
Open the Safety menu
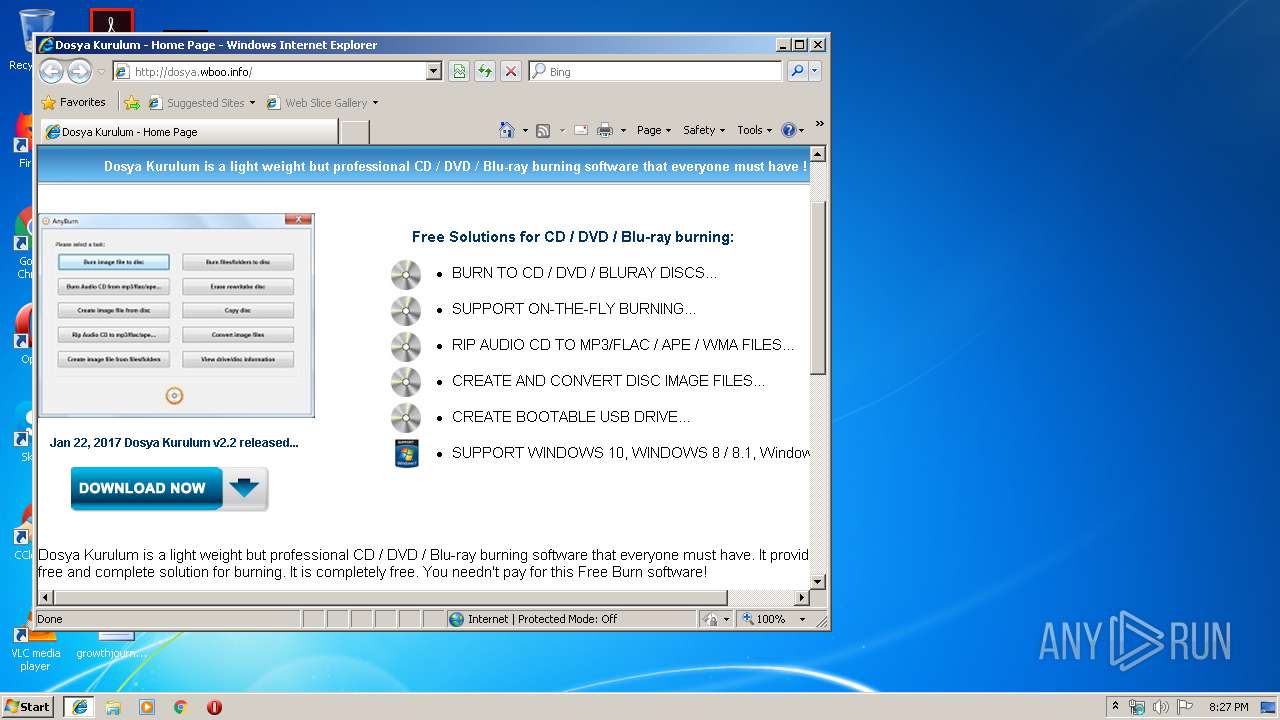tap(704, 130)
